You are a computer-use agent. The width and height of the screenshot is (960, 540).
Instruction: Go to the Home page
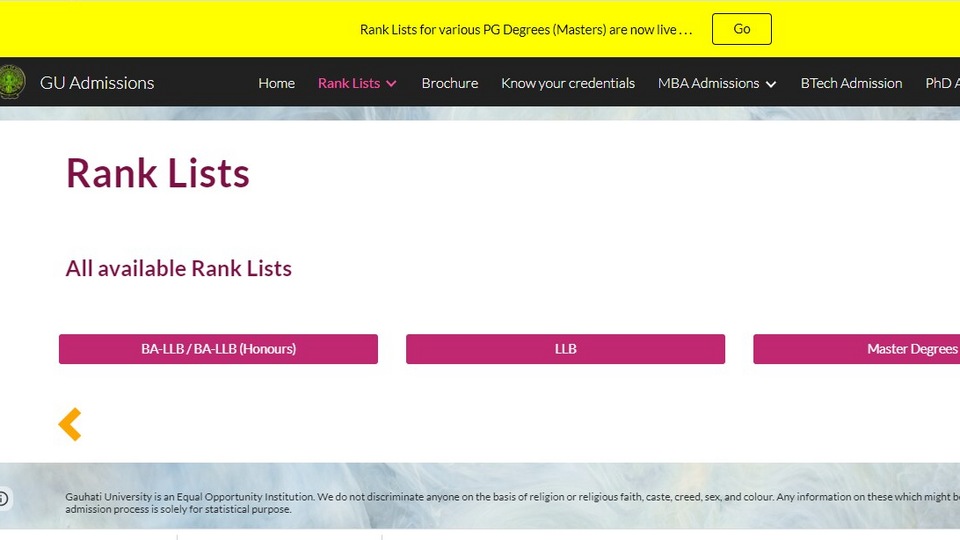[276, 83]
